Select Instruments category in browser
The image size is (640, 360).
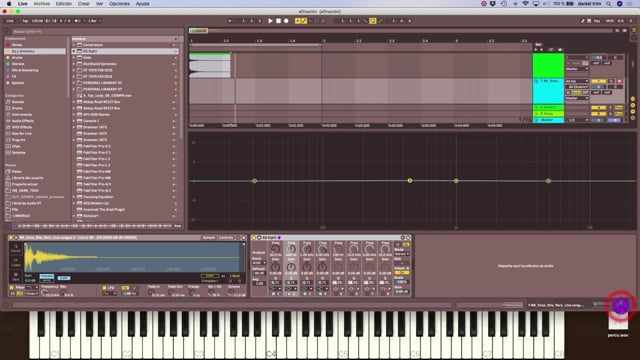pyautogui.click(x=22, y=115)
